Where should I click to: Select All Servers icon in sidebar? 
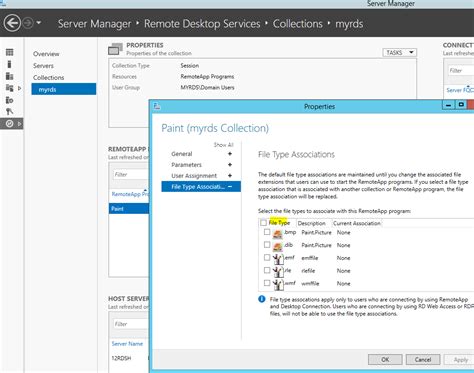(10, 76)
